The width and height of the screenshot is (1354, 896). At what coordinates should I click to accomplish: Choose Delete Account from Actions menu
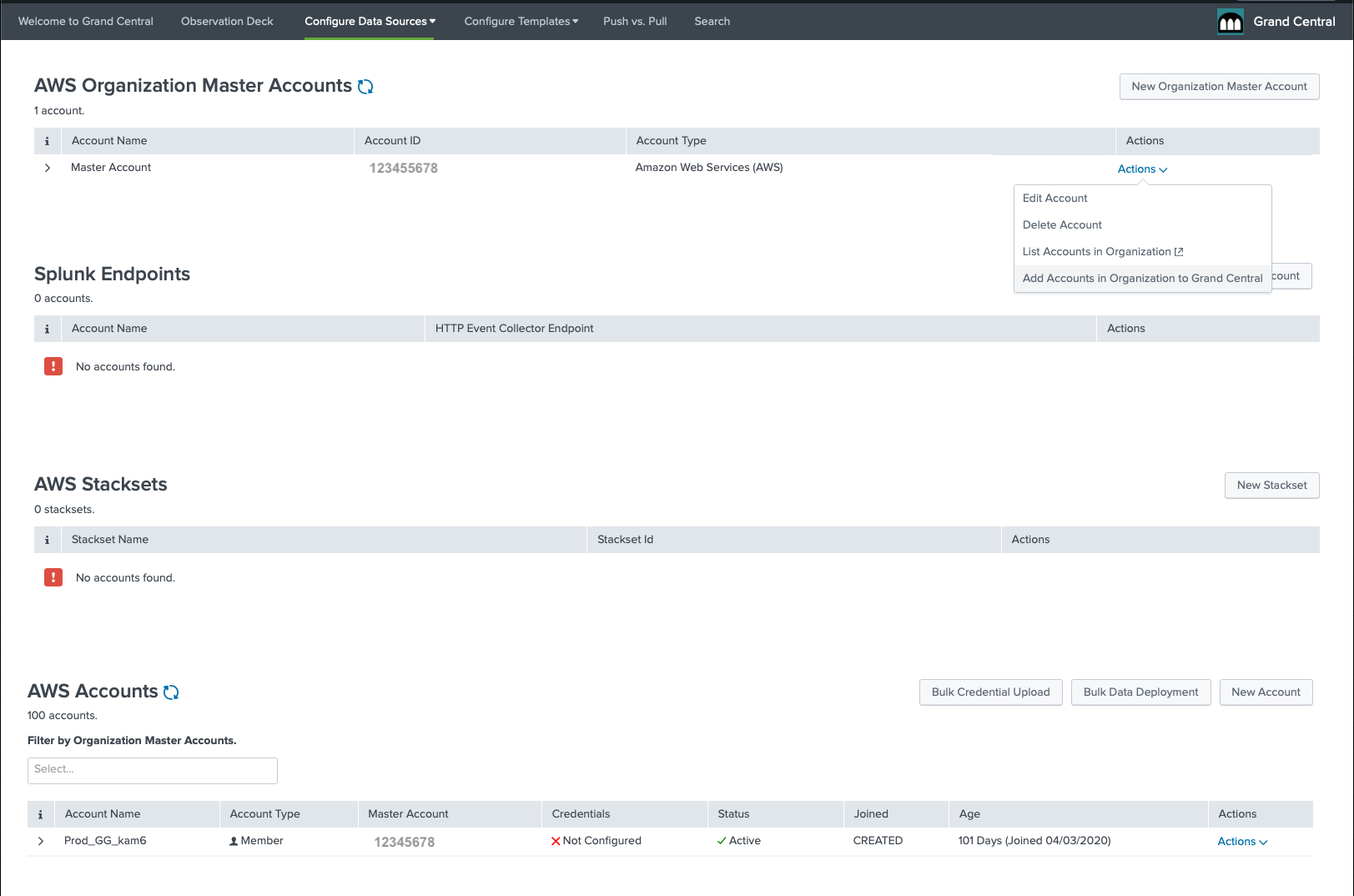click(1143, 225)
